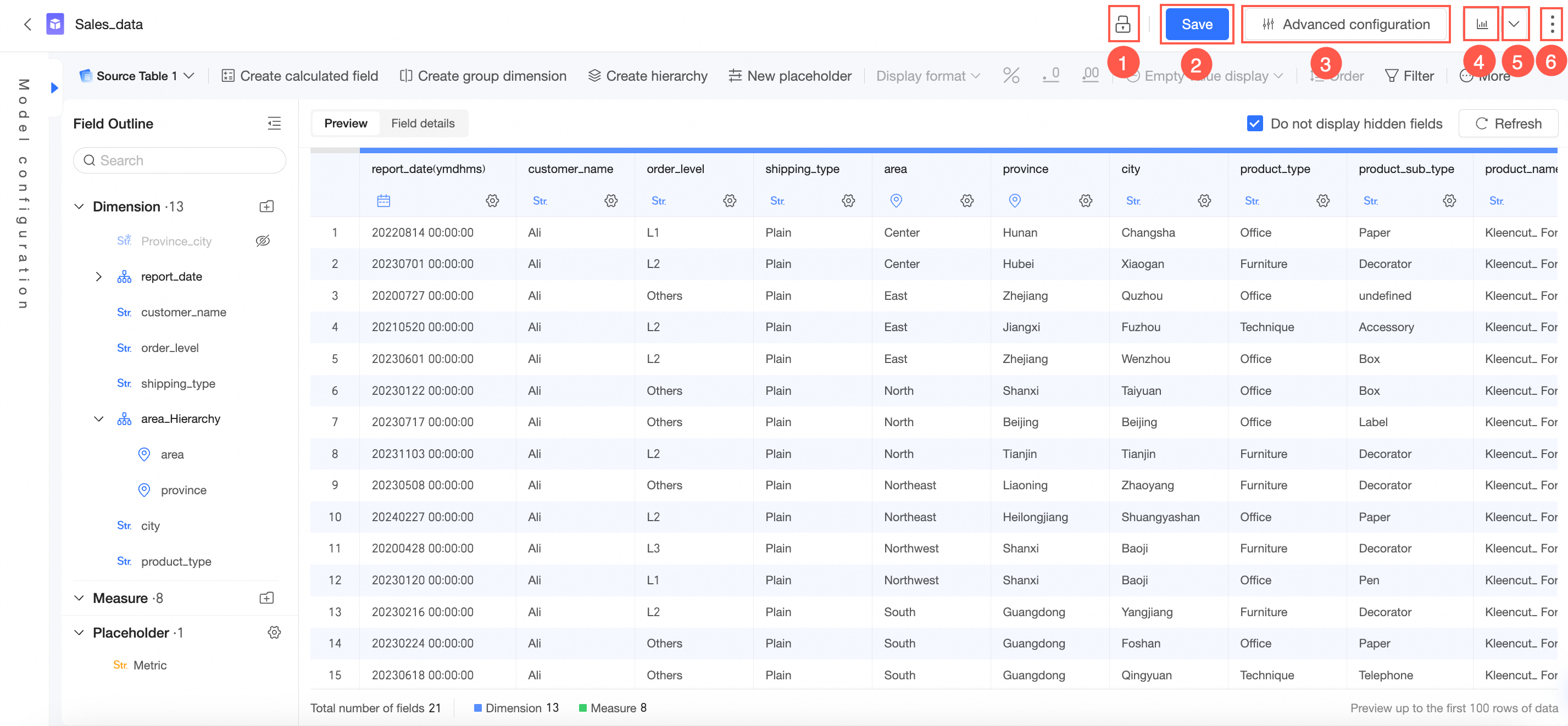
Task: Open Advanced configuration
Action: [x=1345, y=24]
